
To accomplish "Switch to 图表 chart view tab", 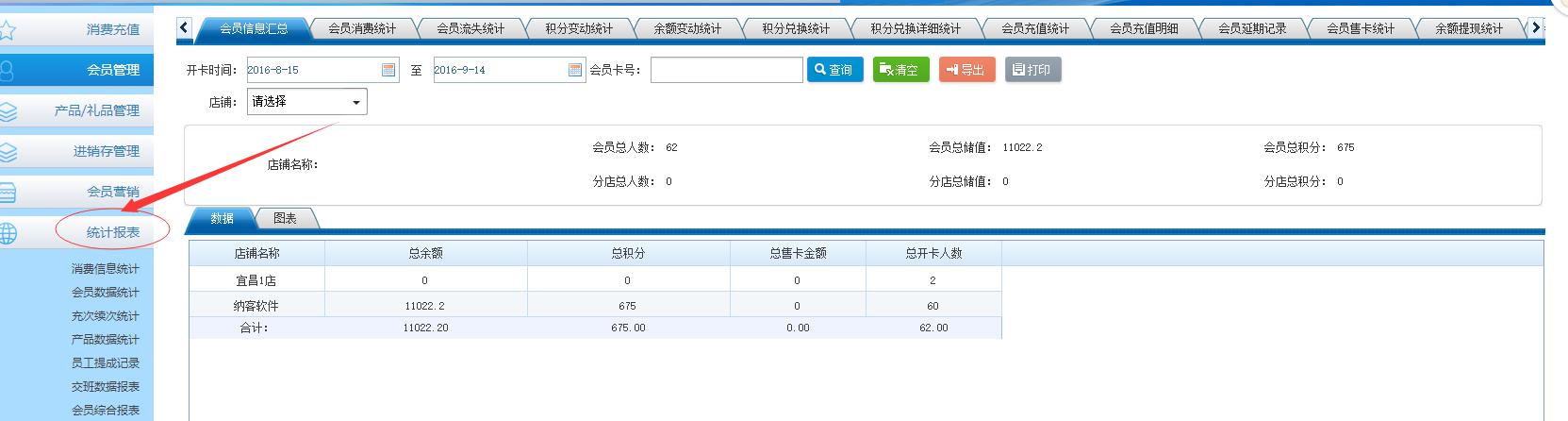I will [x=285, y=219].
